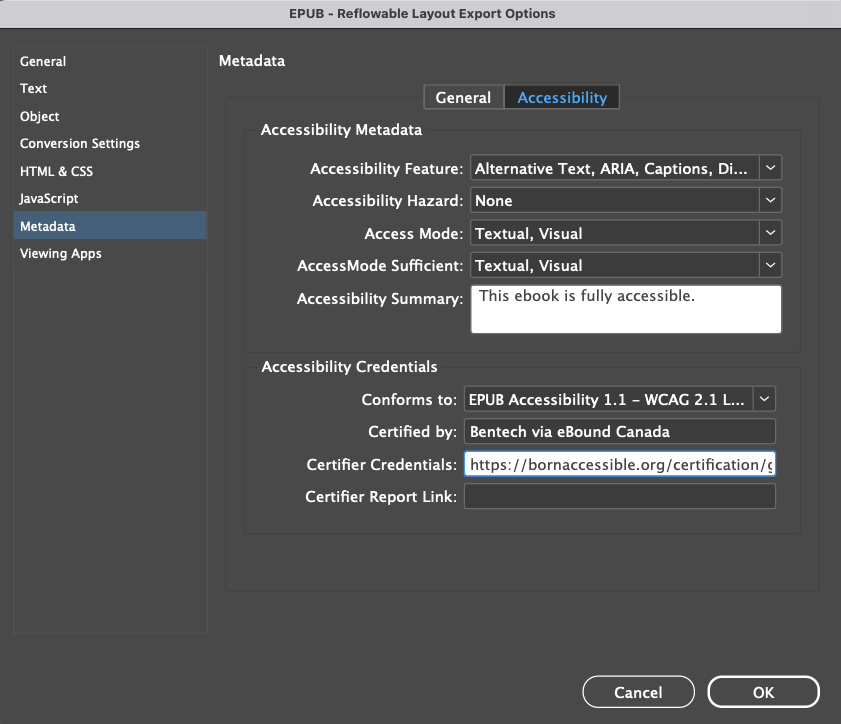Select the Accessibility tab
The width and height of the screenshot is (841, 724).
[x=562, y=97]
